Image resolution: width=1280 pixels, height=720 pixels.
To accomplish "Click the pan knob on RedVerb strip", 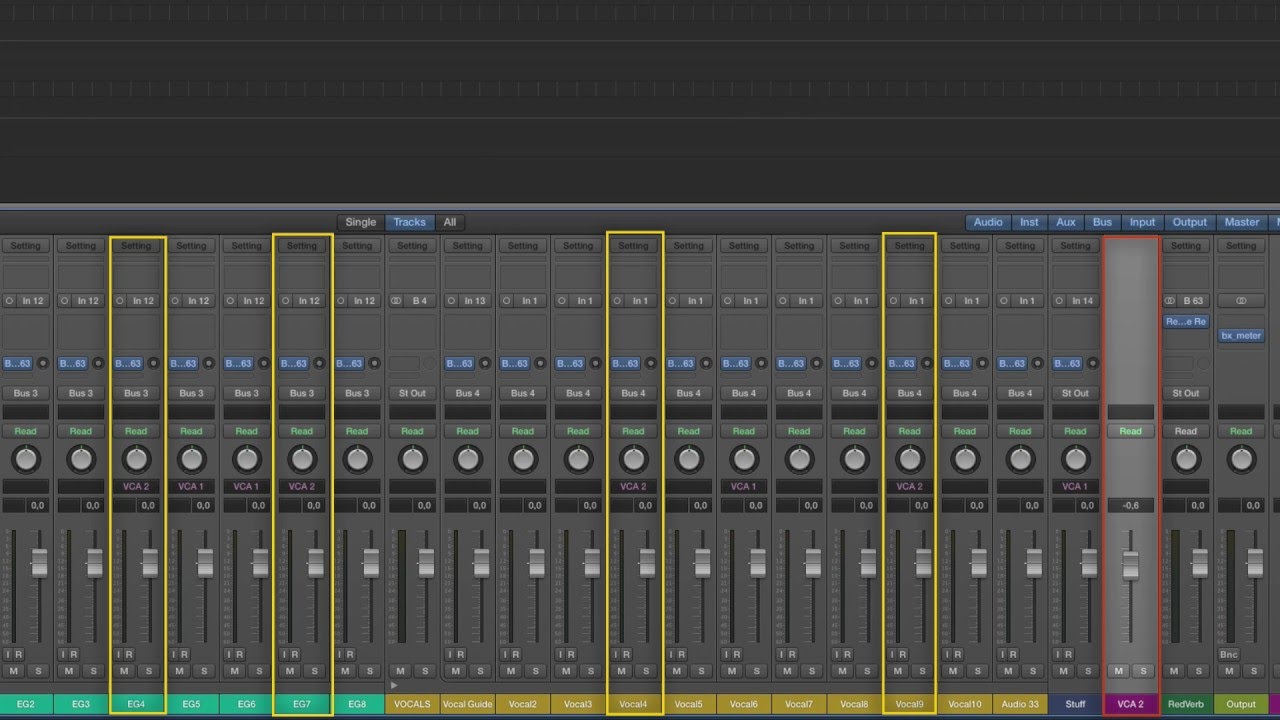I will tap(1186, 459).
